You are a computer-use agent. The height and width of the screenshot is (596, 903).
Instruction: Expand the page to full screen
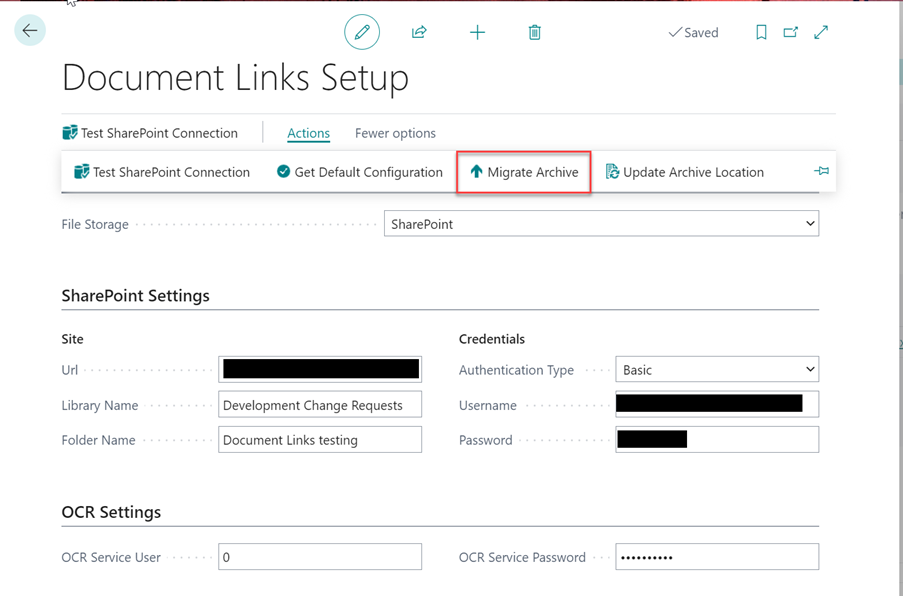pos(821,31)
